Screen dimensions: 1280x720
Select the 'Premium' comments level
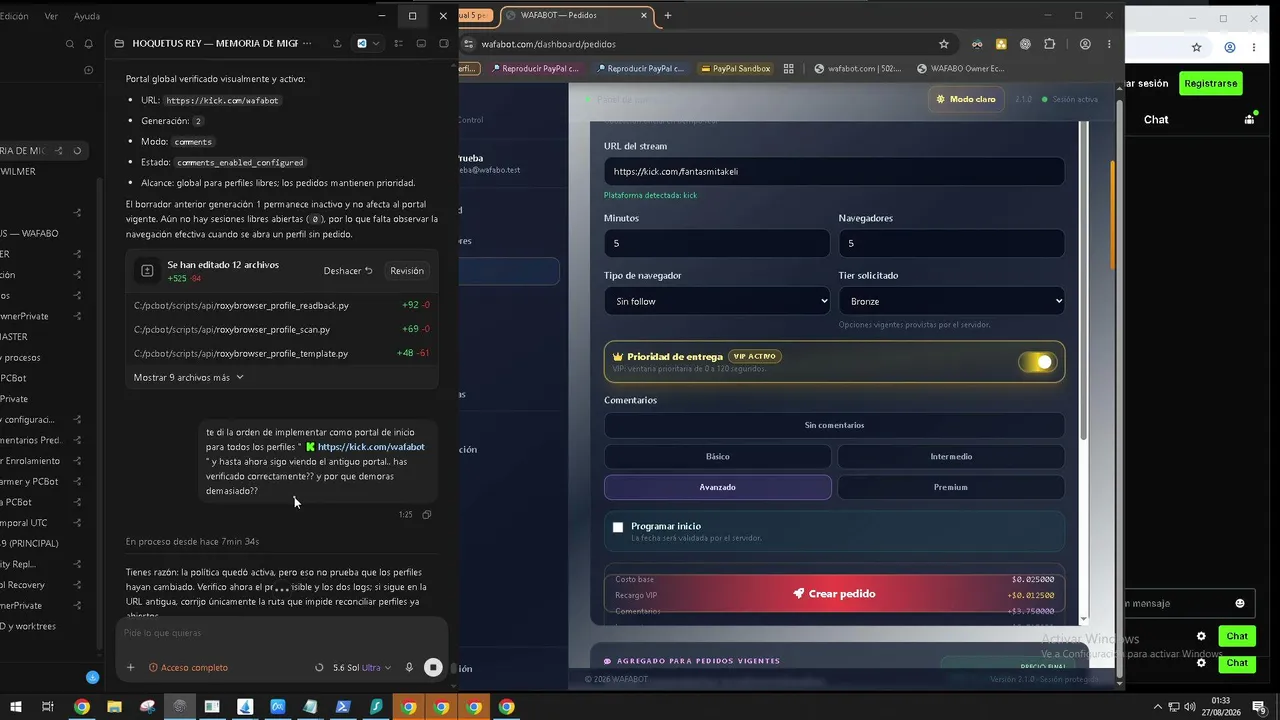[x=951, y=487]
